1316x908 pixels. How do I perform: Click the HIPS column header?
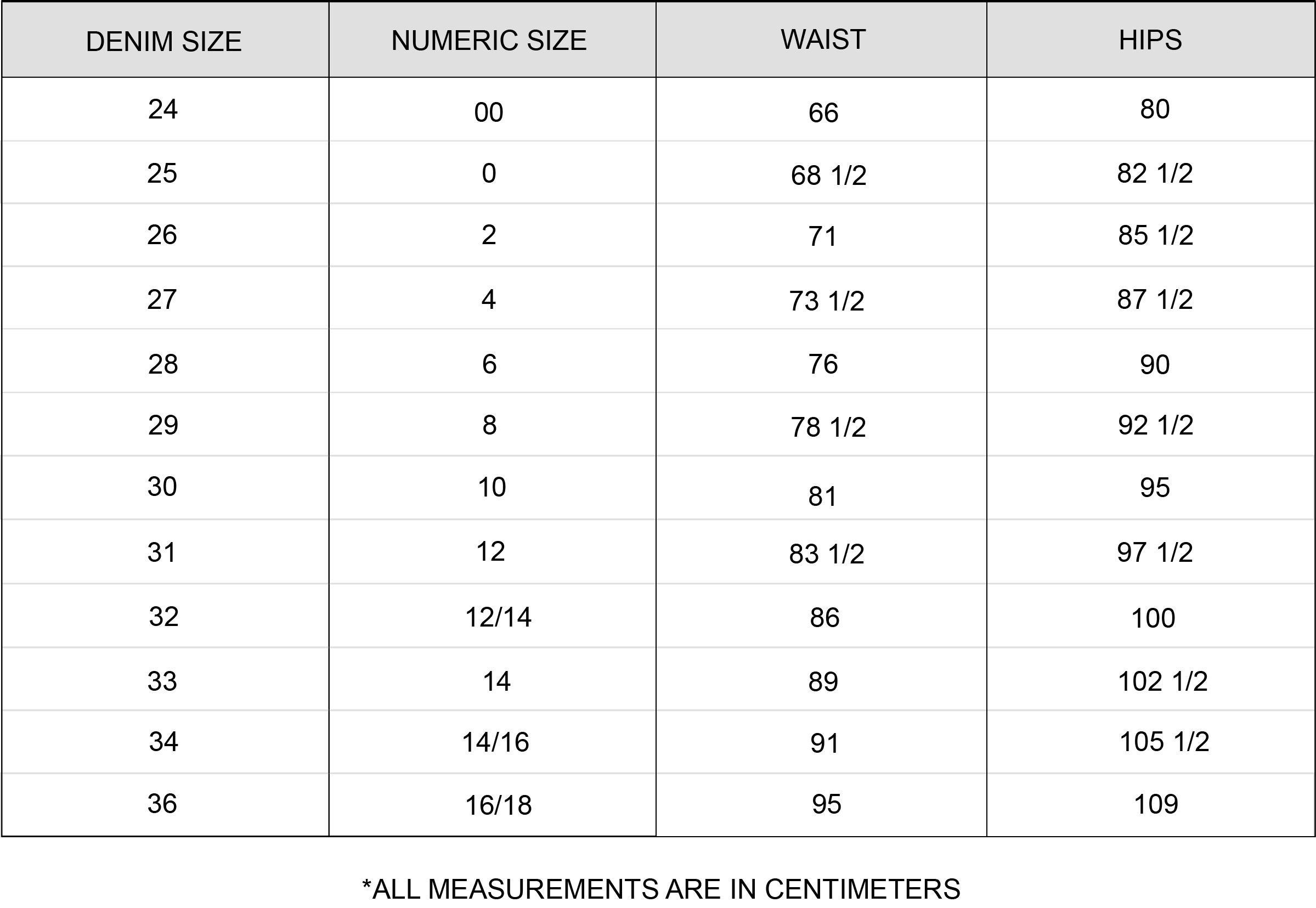coord(1150,40)
